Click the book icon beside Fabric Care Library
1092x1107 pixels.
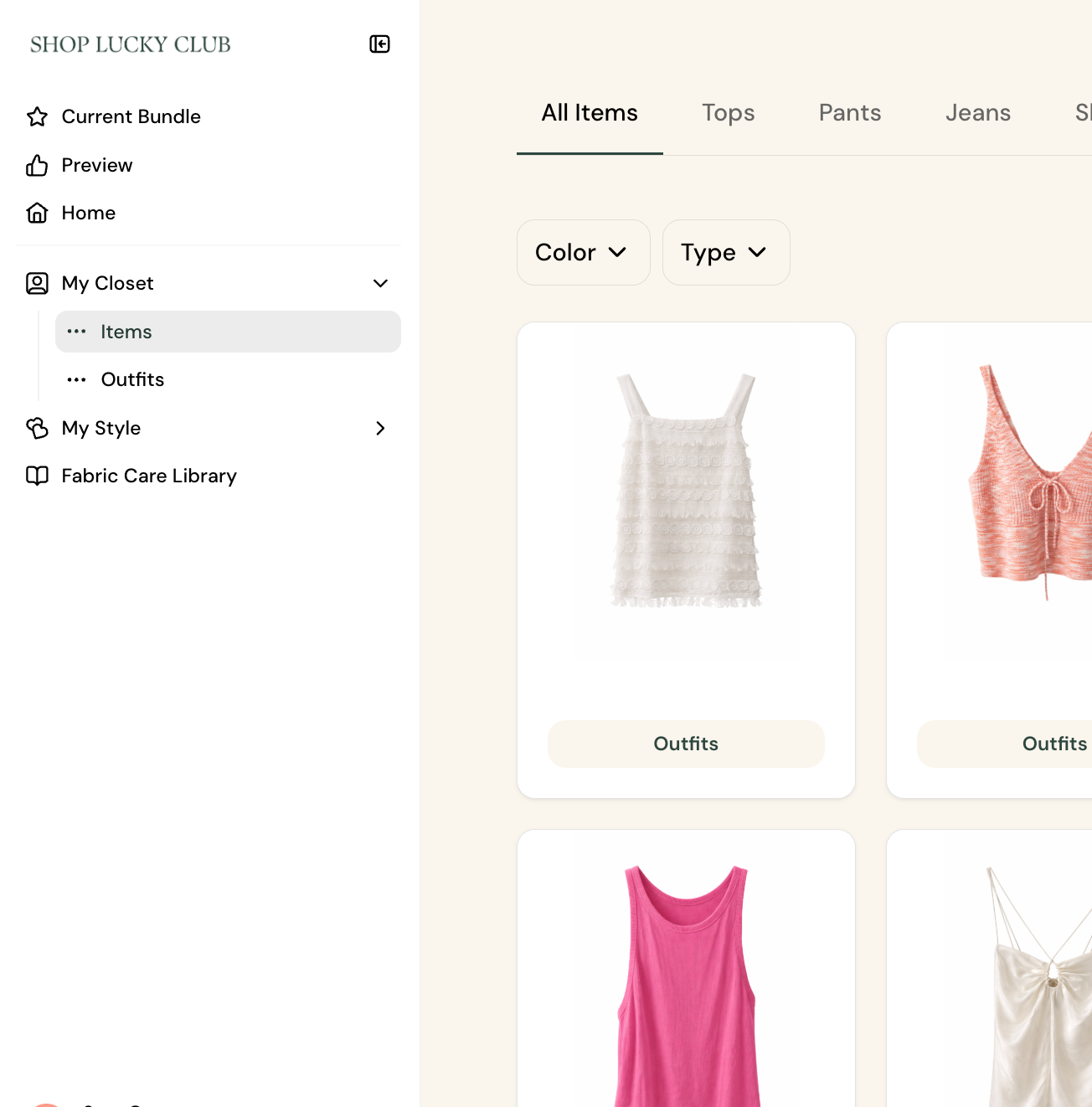coord(37,476)
